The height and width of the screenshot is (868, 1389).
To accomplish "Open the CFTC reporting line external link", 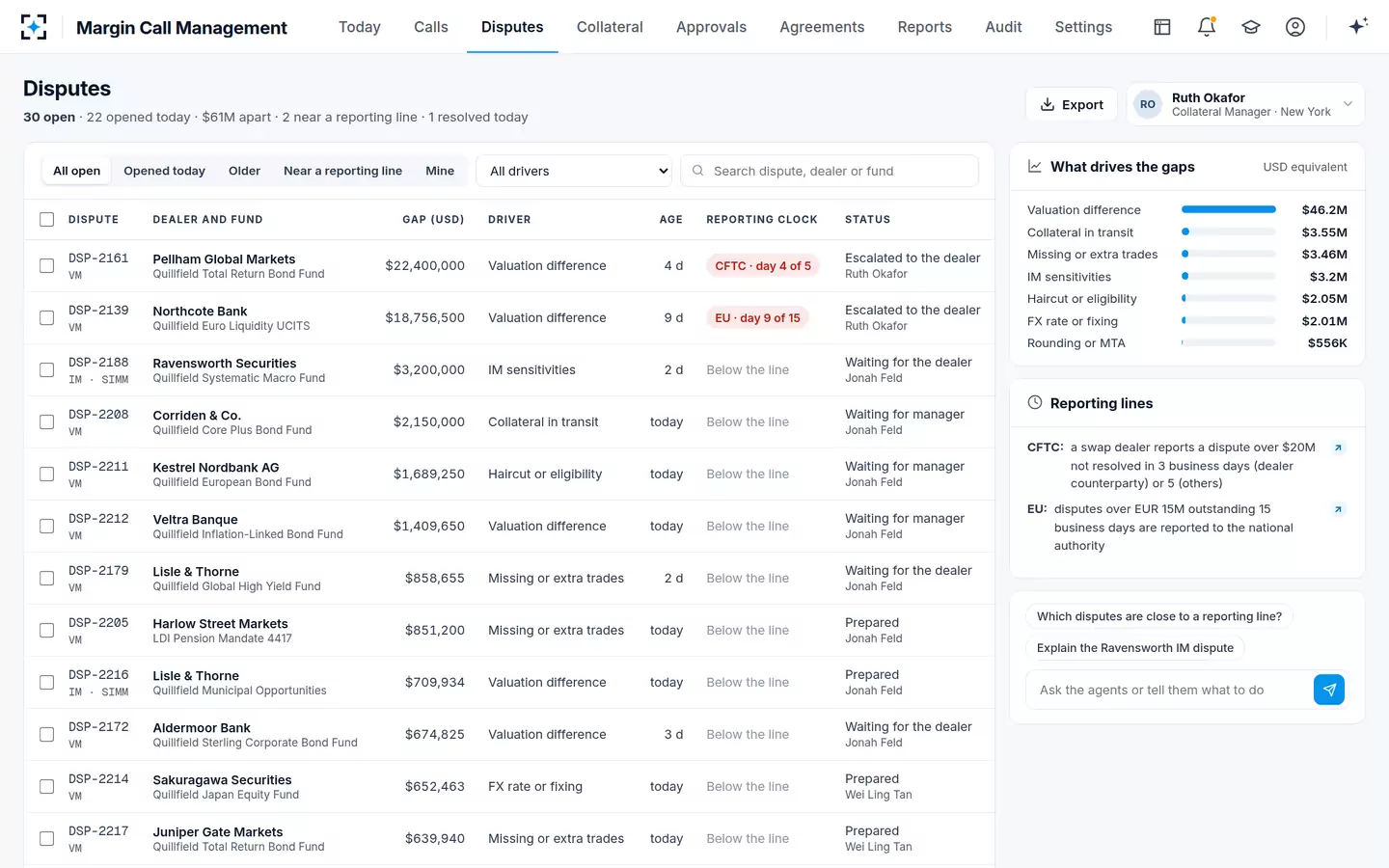I will (x=1338, y=448).
